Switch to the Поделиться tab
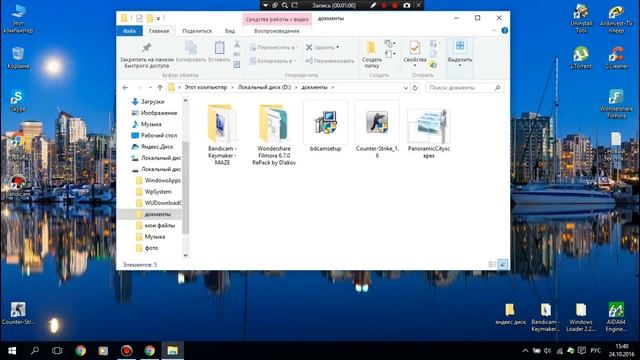Screen dimensions: 640x360 (x=197, y=31)
